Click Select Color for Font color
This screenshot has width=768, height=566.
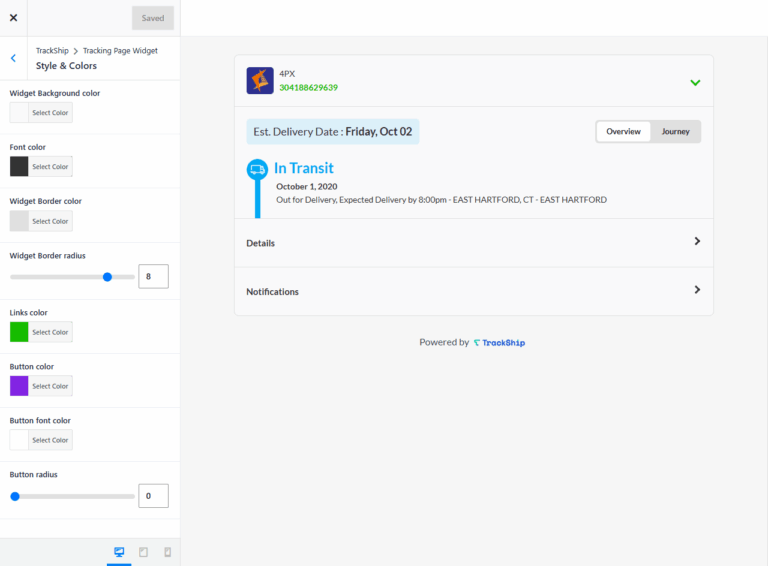pyautogui.click(x=50, y=166)
